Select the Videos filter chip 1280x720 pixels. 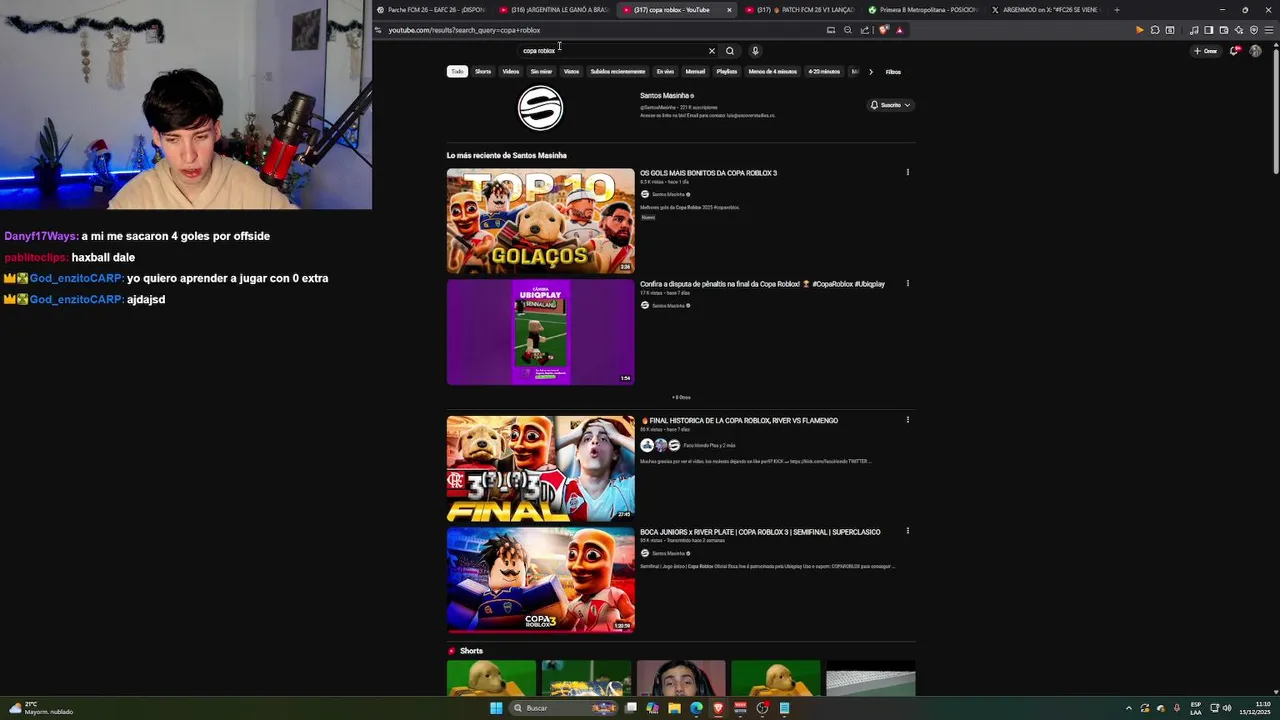[x=511, y=72]
